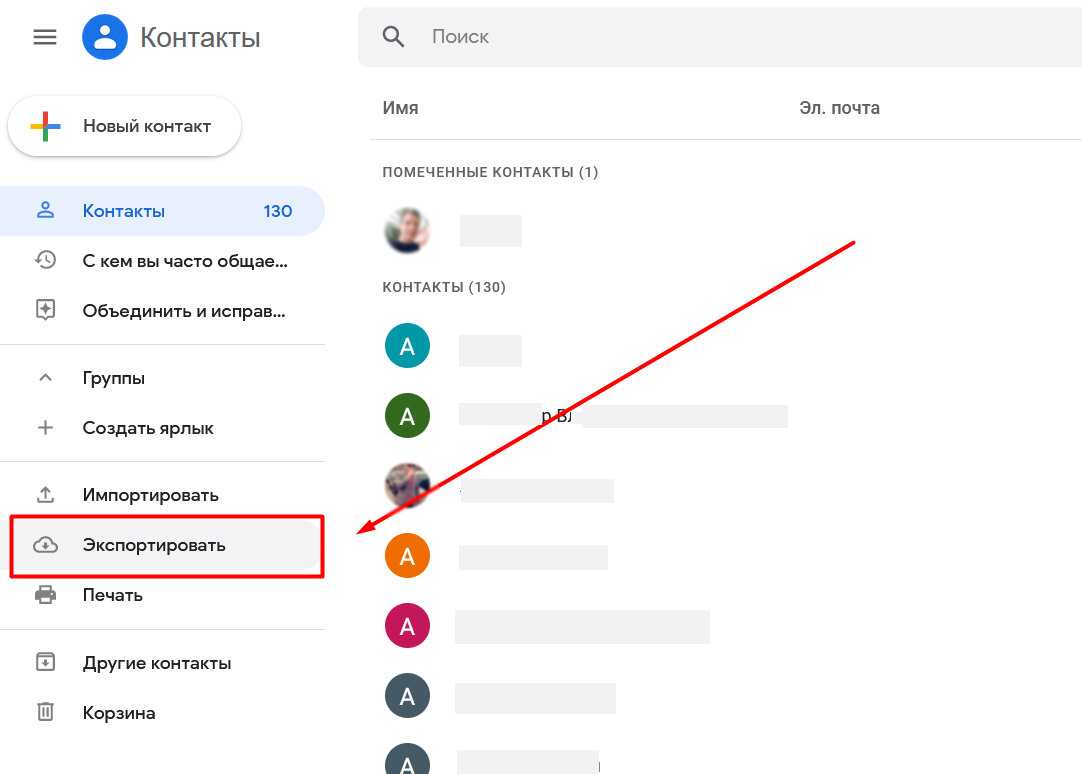This screenshot has height=774, width=1082.
Task: Click the printer icon
Action: click(x=46, y=595)
